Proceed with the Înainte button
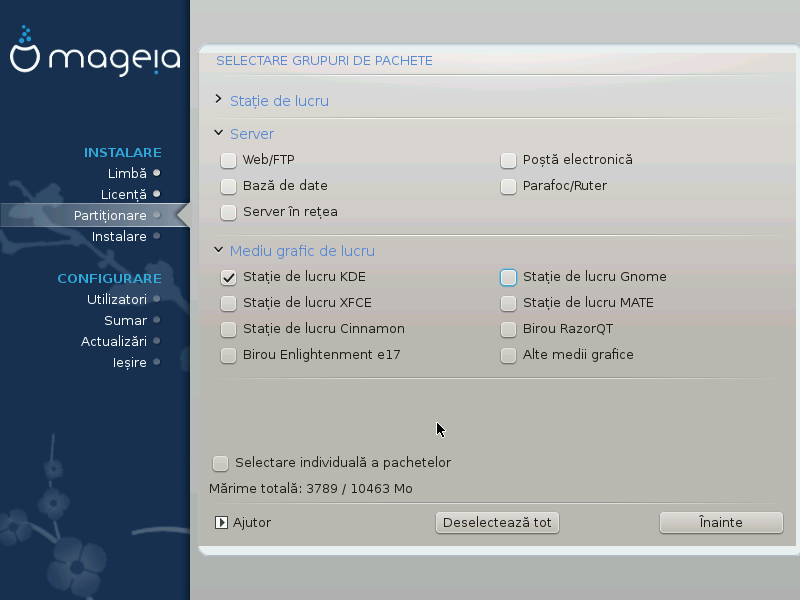 click(721, 523)
